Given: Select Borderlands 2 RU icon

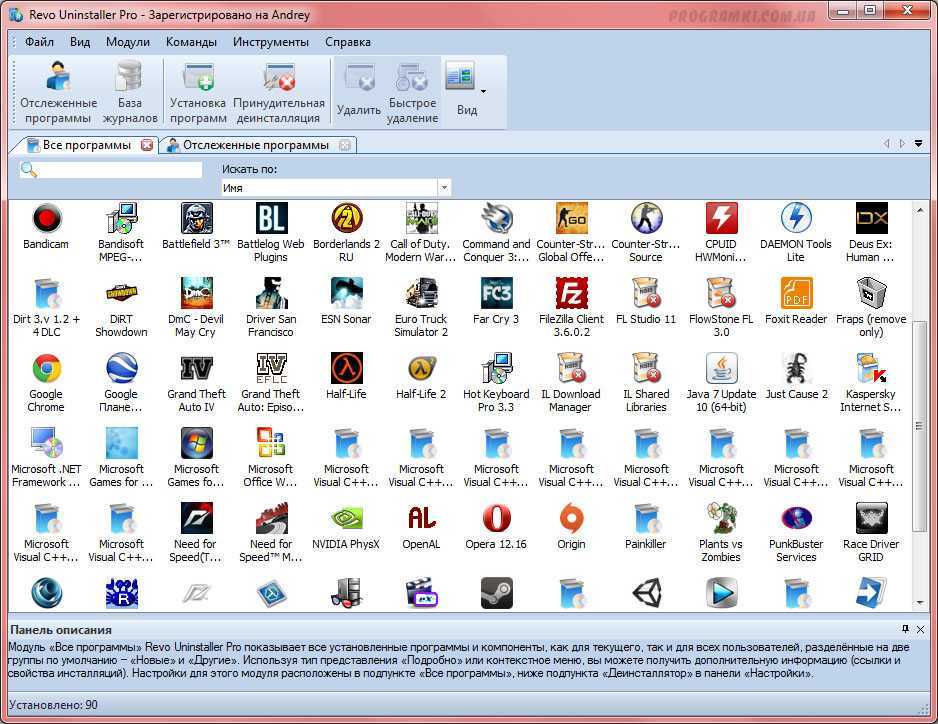Looking at the screenshot, I should (346, 218).
